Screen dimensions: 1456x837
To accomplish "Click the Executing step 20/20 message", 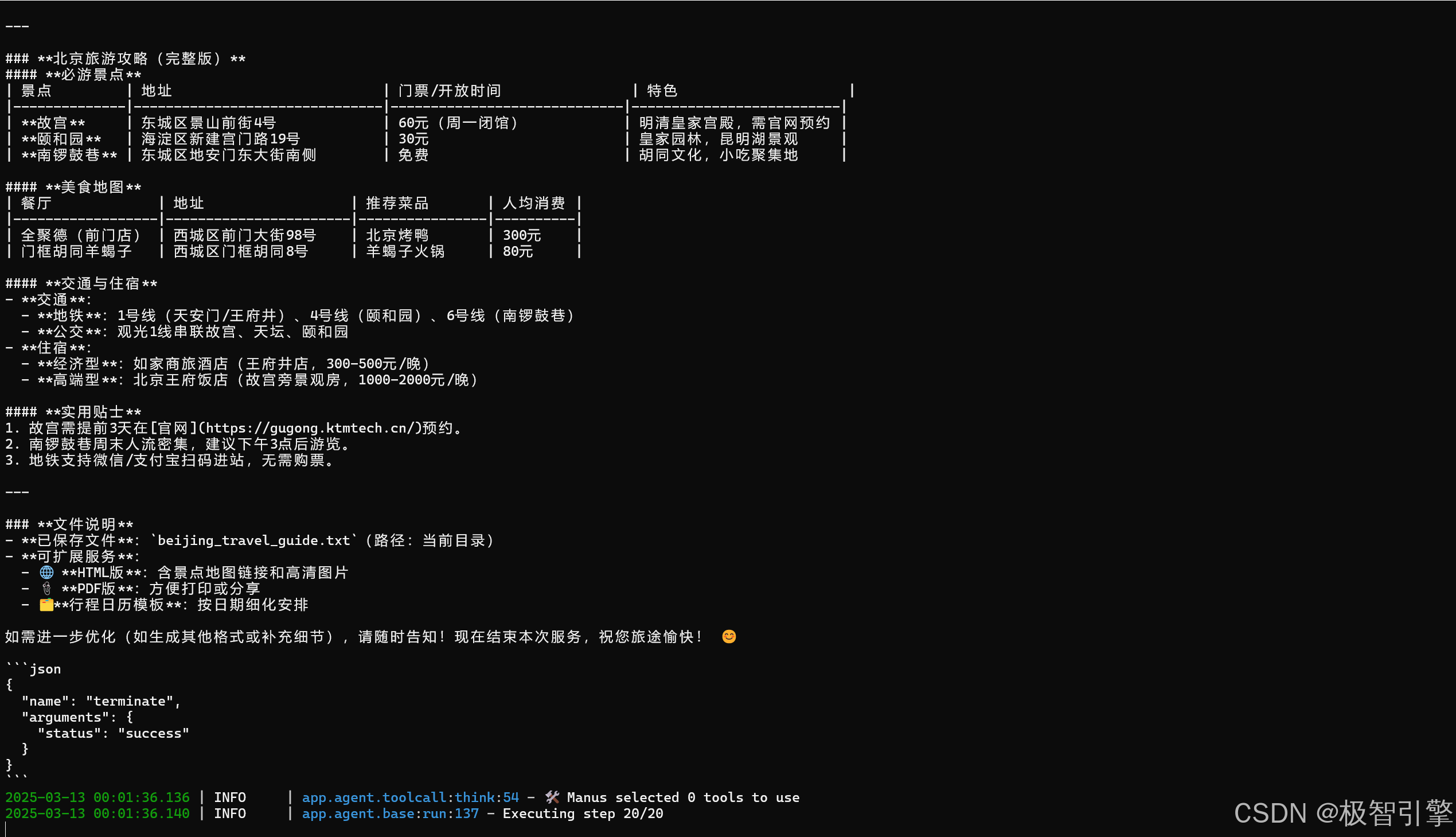I will pyautogui.click(x=583, y=813).
